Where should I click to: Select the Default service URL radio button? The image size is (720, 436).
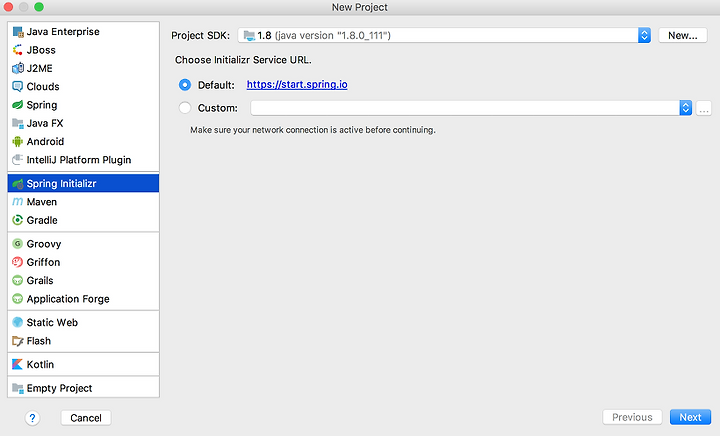pos(185,85)
